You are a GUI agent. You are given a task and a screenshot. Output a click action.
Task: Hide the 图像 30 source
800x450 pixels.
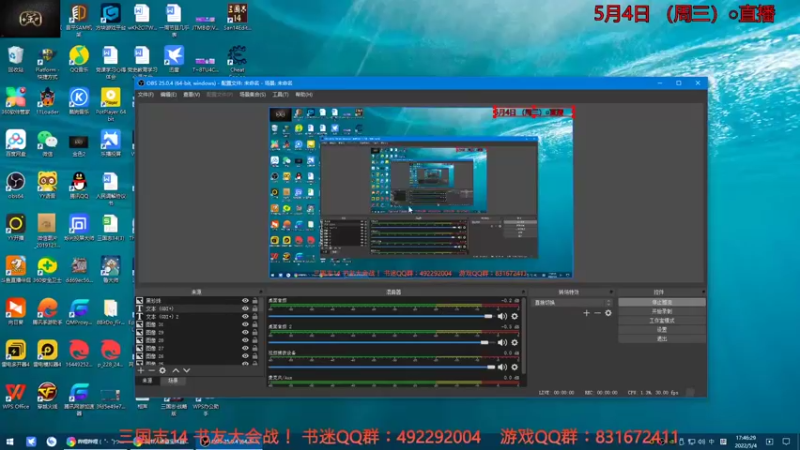tap(245, 324)
